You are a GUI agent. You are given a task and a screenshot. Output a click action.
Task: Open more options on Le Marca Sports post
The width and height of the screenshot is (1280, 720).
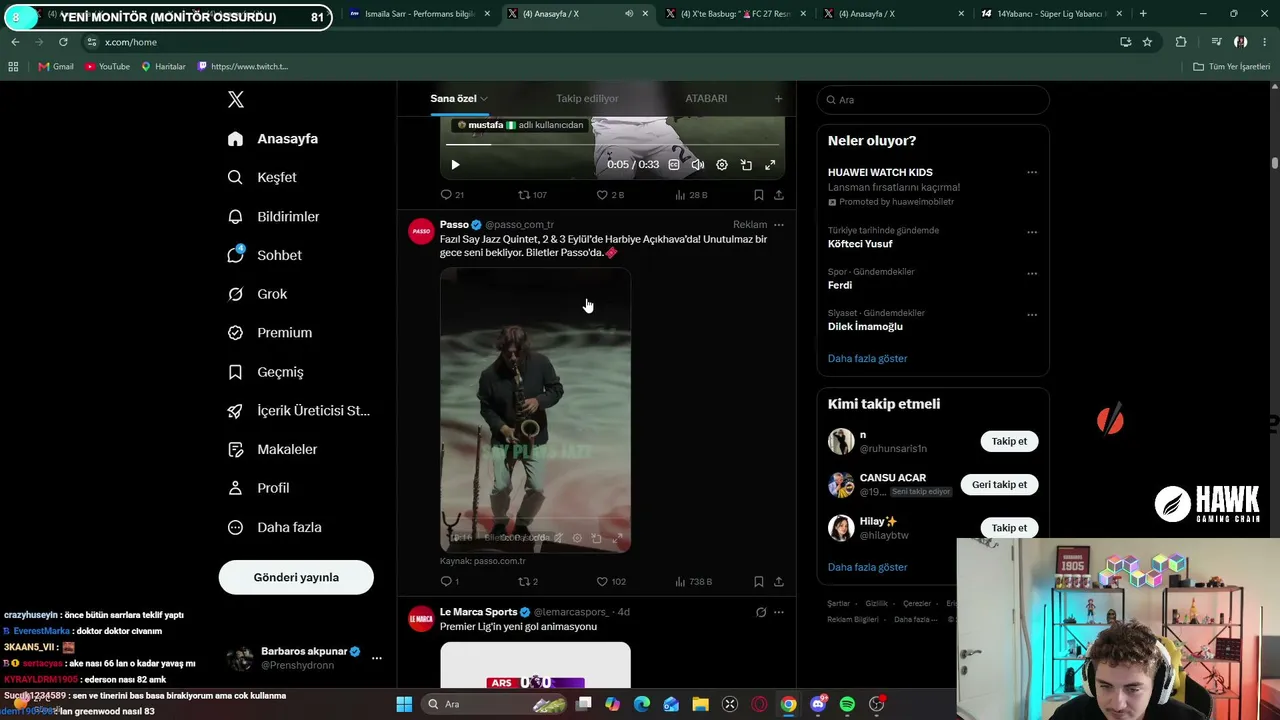pyautogui.click(x=779, y=612)
